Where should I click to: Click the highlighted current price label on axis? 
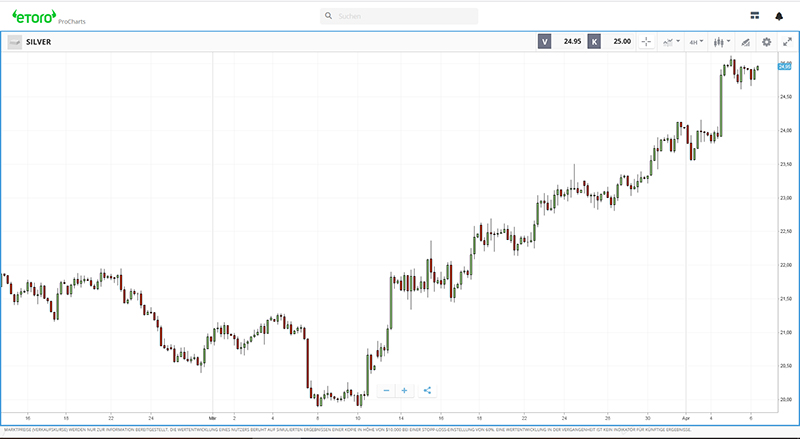tap(784, 66)
